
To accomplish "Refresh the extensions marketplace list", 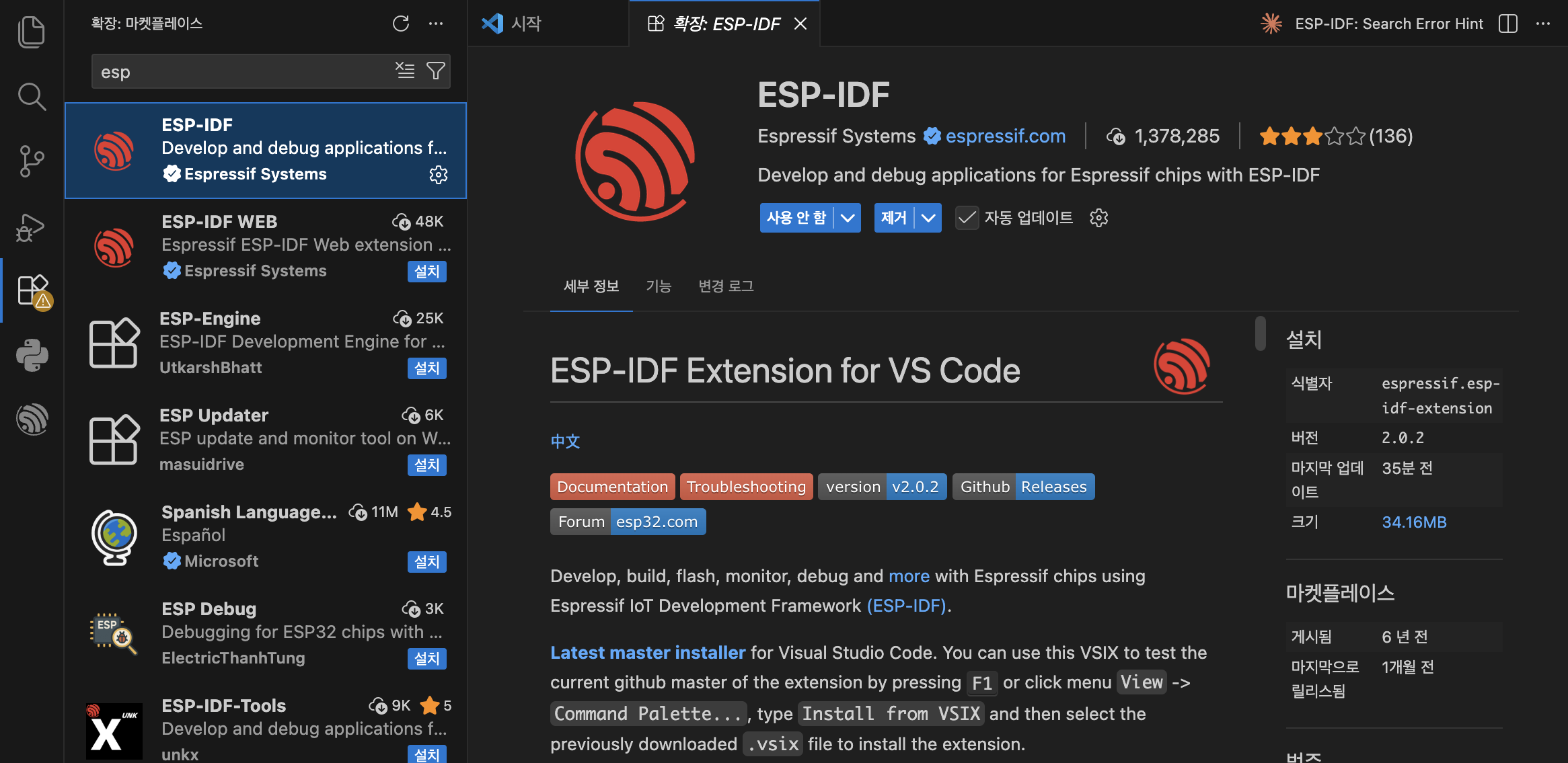I will [x=401, y=24].
